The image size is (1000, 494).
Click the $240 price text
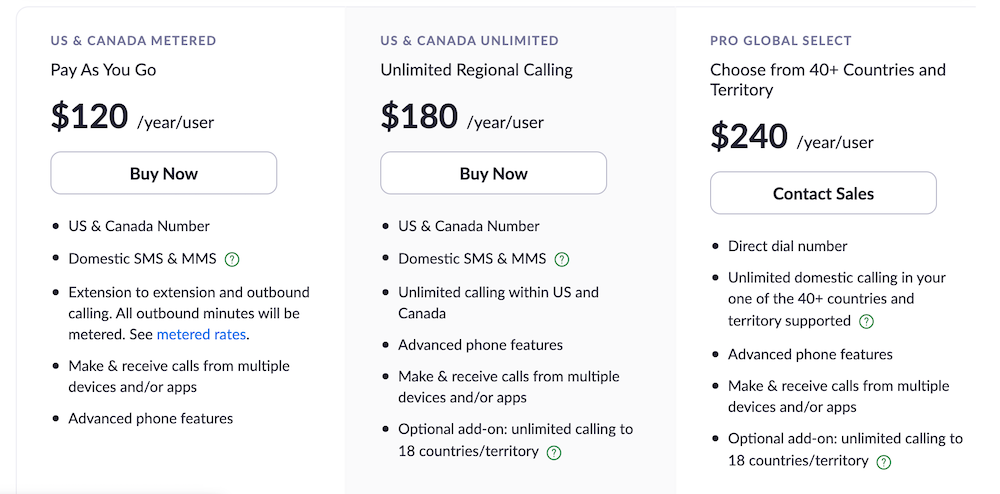coord(749,136)
